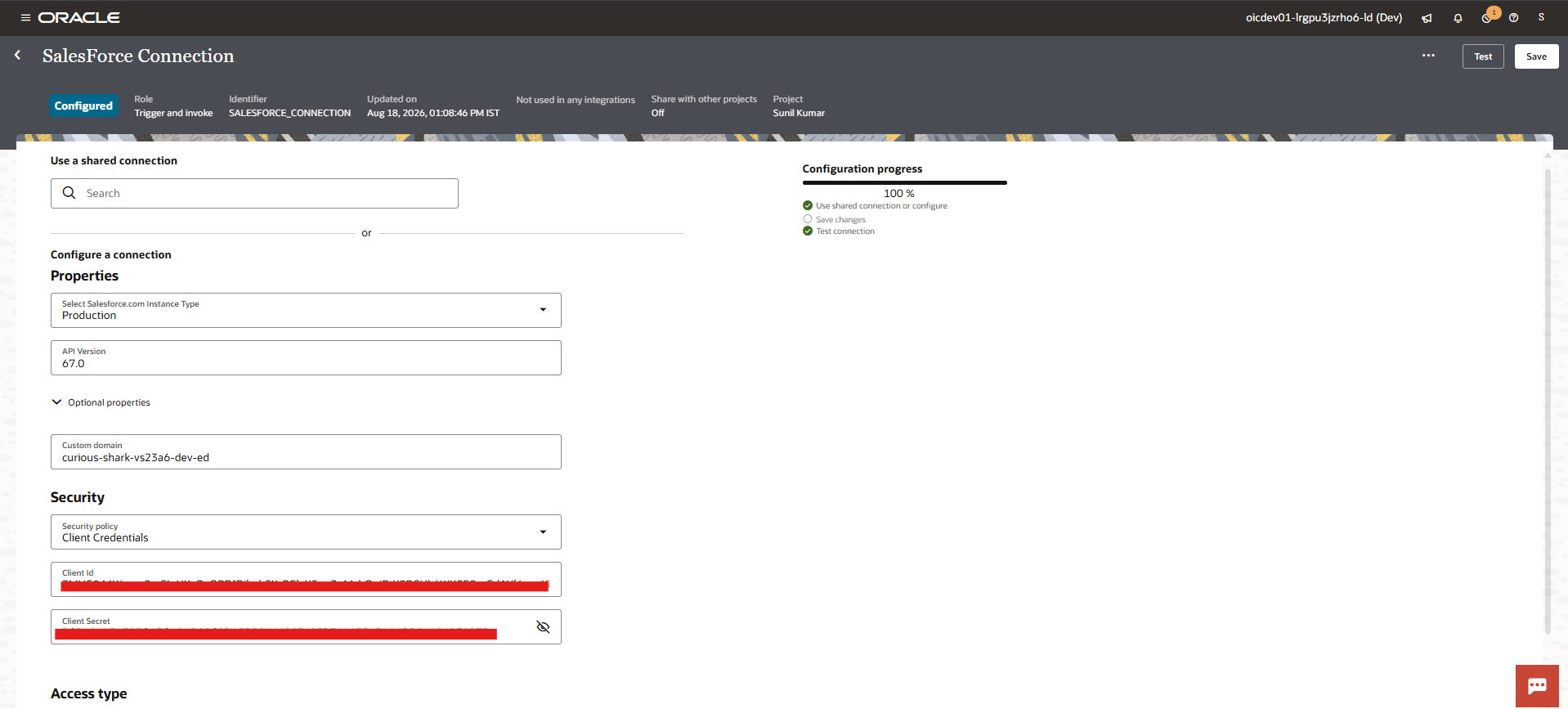The width and height of the screenshot is (1568, 709).
Task: Click the SalesForce Connection page title
Action: (138, 56)
